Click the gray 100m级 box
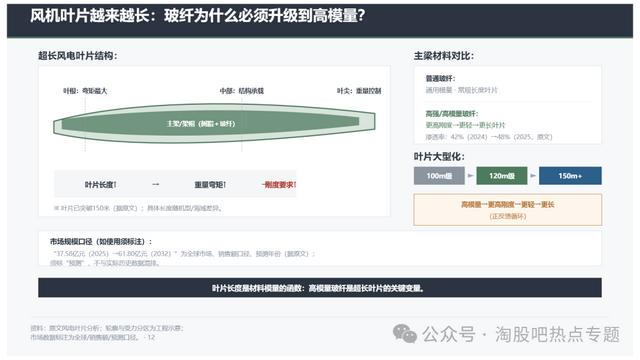Image resolution: width=640 pixels, height=360 pixels. pos(439,176)
